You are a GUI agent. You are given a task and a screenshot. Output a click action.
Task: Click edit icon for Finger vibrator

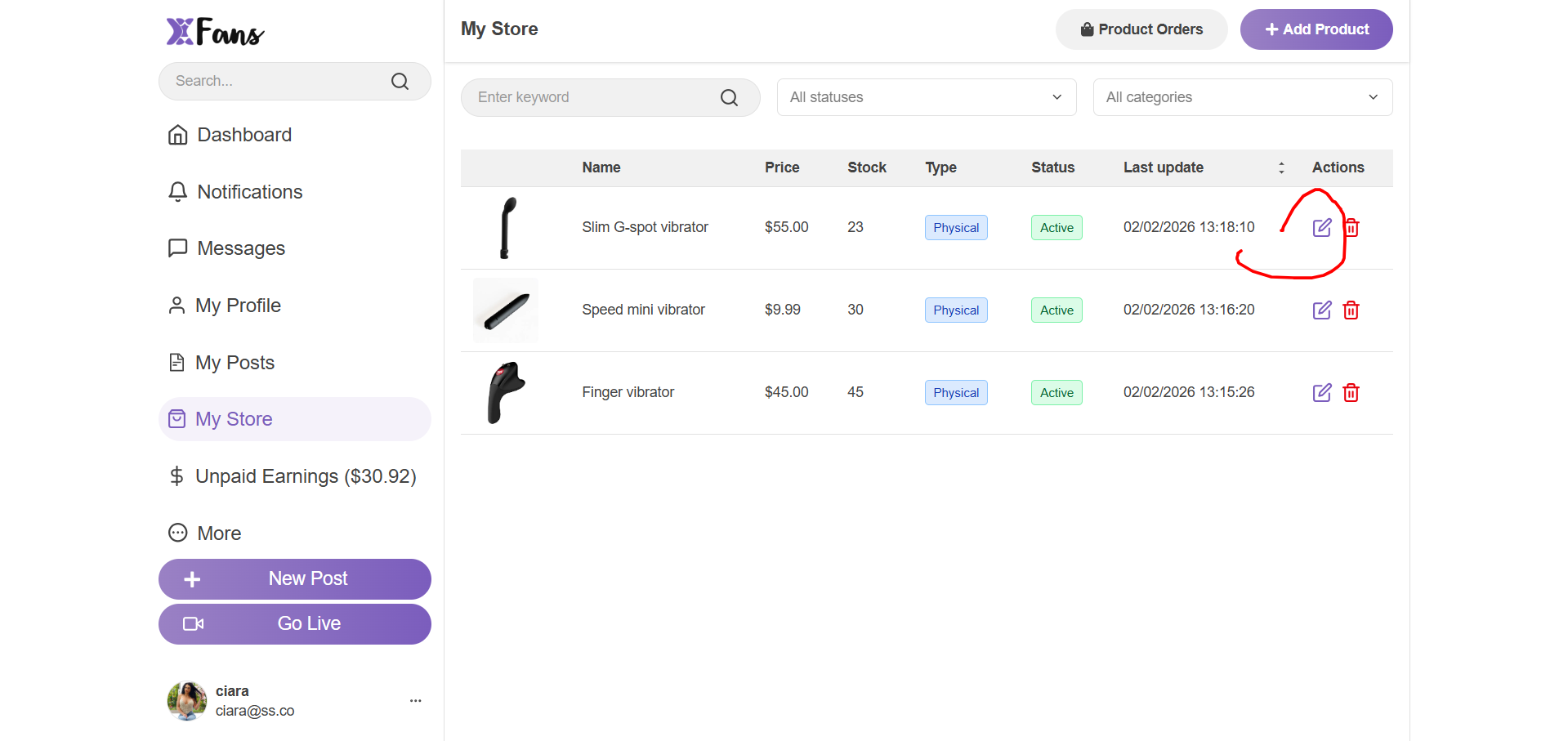point(1321,393)
